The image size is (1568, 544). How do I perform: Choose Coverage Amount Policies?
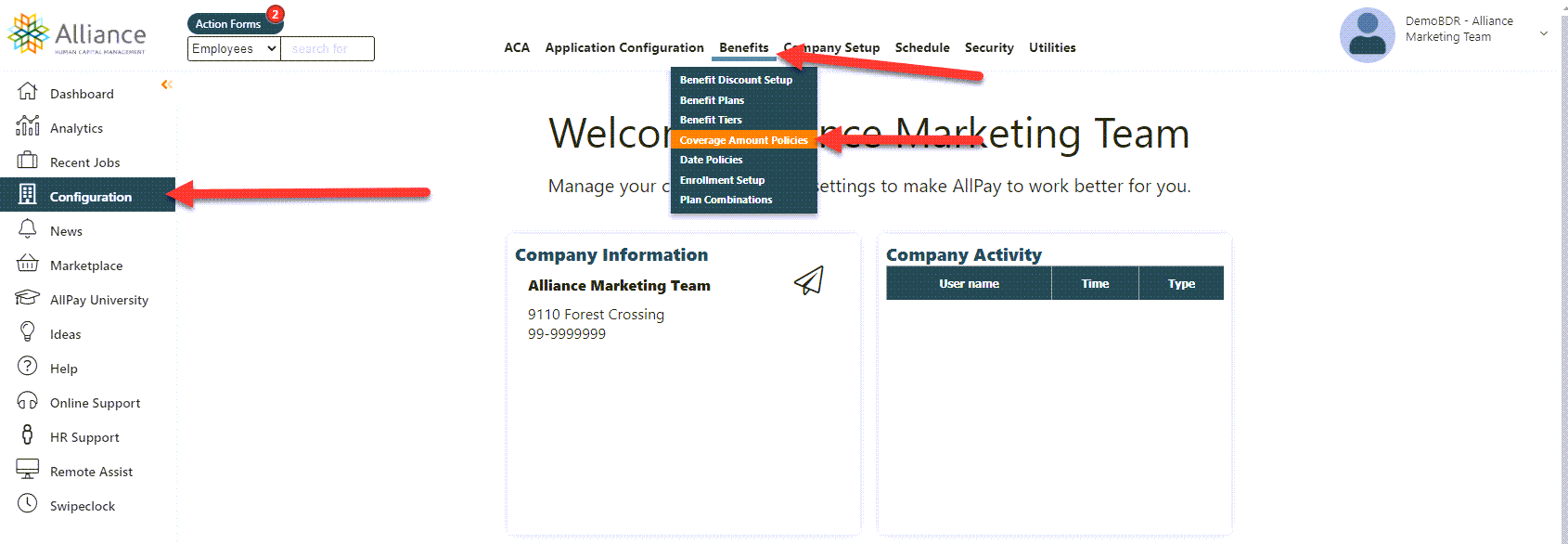744,140
